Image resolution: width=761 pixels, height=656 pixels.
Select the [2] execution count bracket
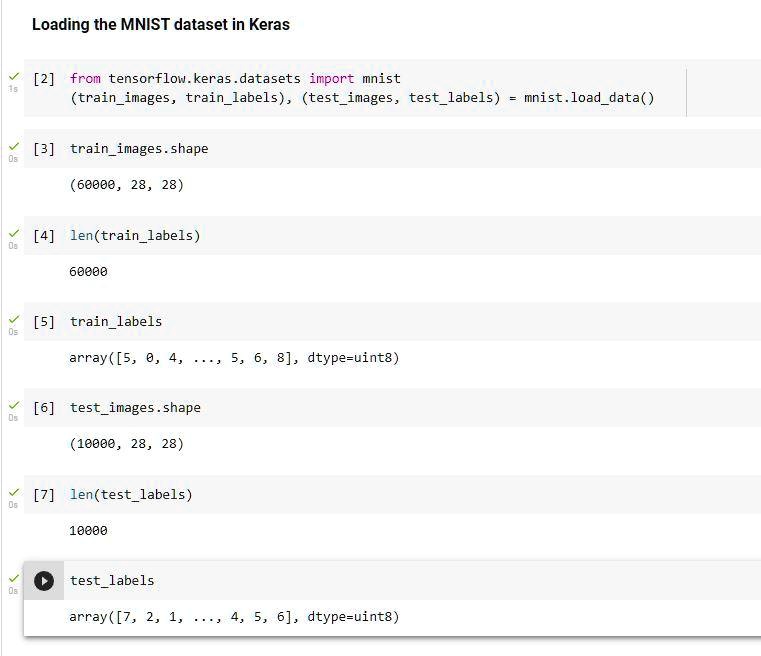click(x=44, y=79)
